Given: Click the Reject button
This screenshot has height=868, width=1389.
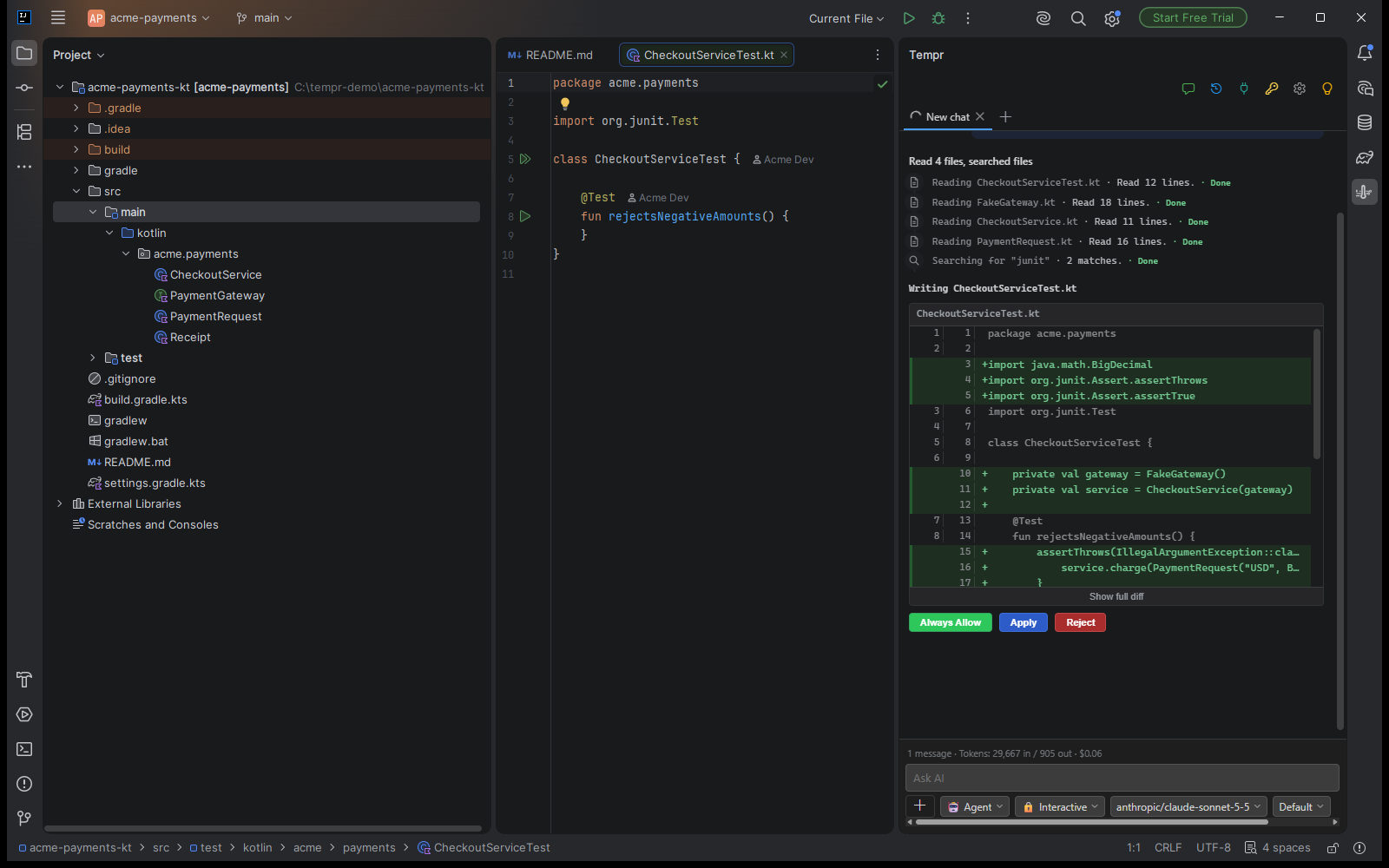Looking at the screenshot, I should 1081,622.
